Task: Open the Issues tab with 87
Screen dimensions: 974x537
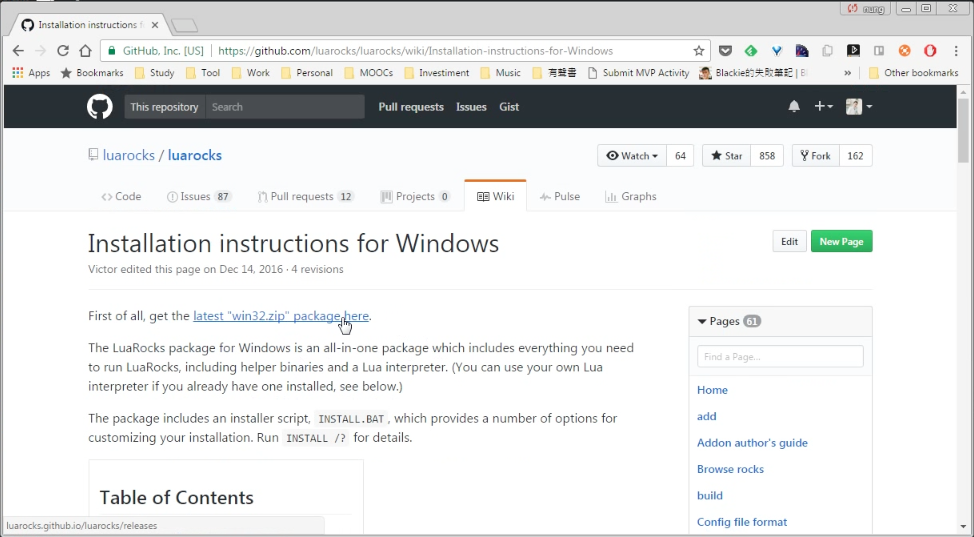Action: pyautogui.click(x=198, y=196)
